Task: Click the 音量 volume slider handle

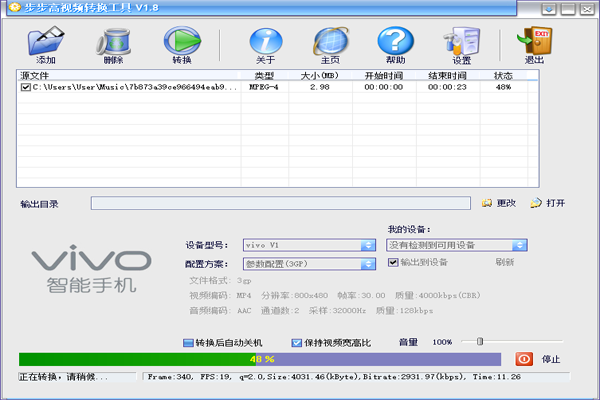Action: coord(480,341)
